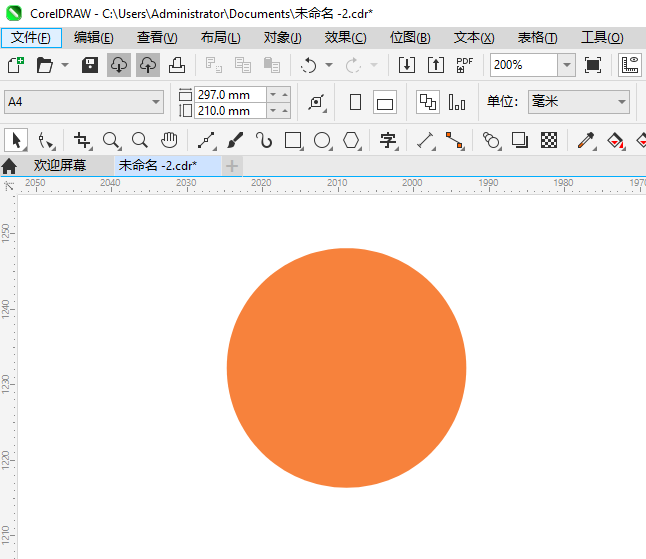
Task: Click the Save floppy disk icon
Action: point(90,65)
